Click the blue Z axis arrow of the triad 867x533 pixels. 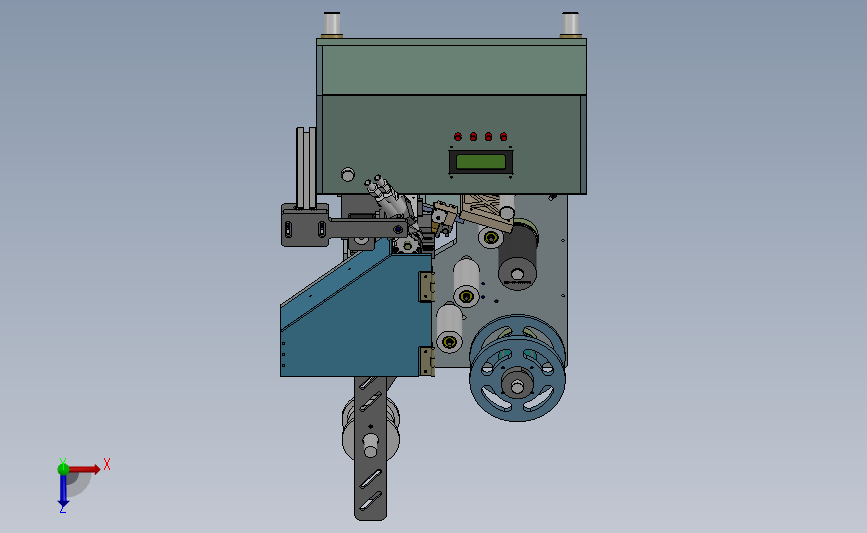pyautogui.click(x=63, y=491)
